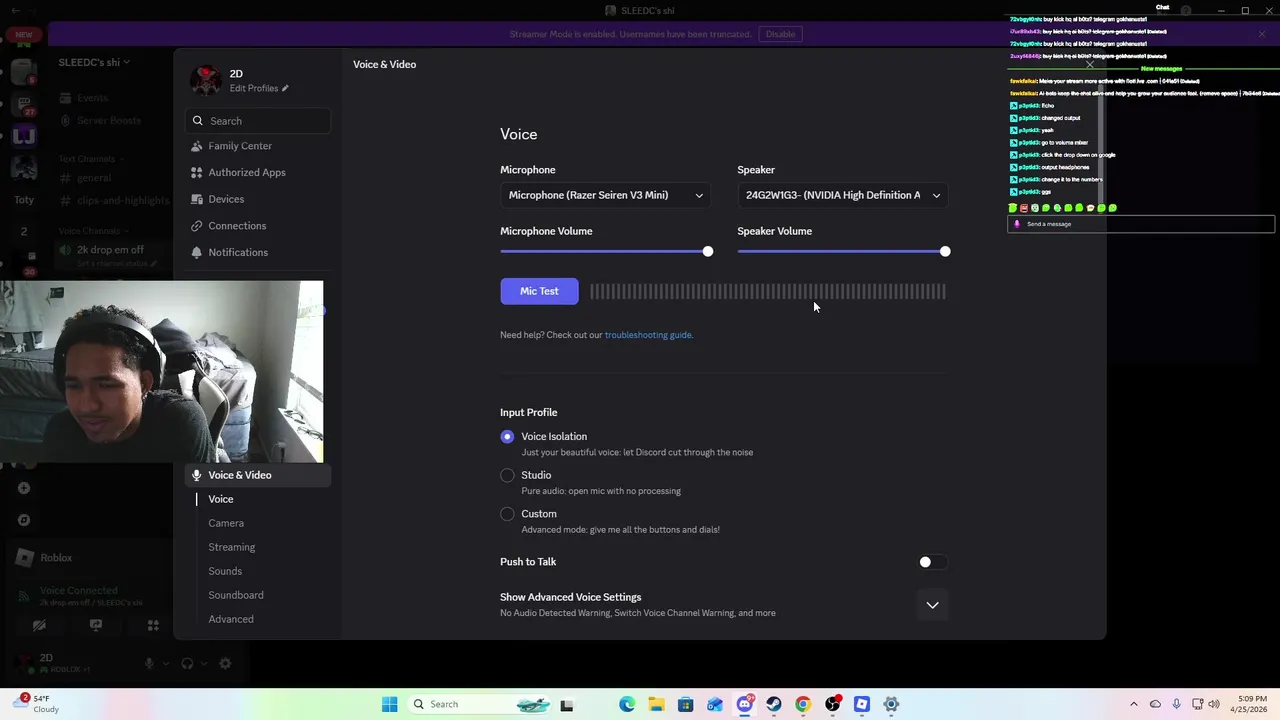Dismiss the Streamer Mode banner

[1262, 34]
